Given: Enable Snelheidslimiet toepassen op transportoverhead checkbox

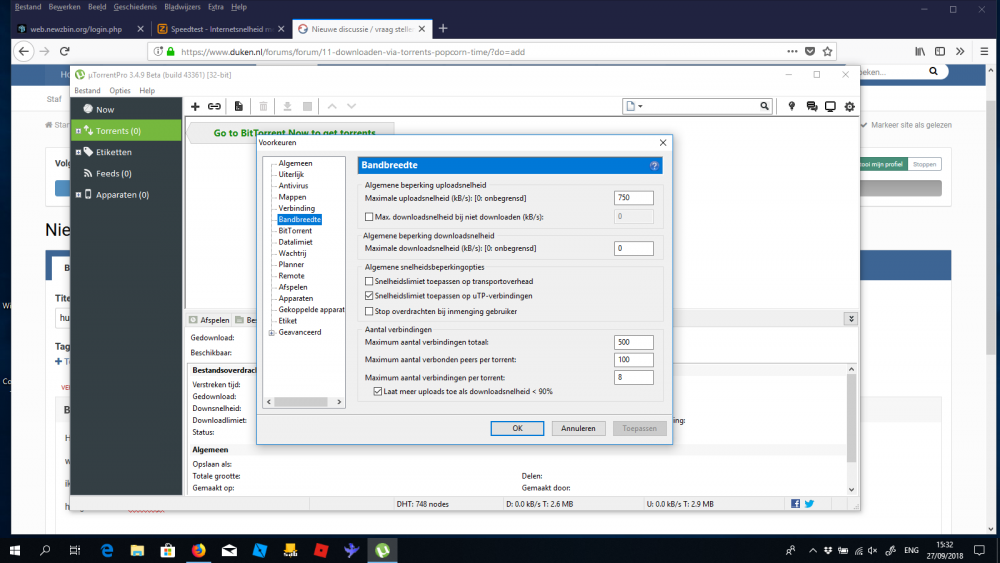Looking at the screenshot, I should pos(370,282).
